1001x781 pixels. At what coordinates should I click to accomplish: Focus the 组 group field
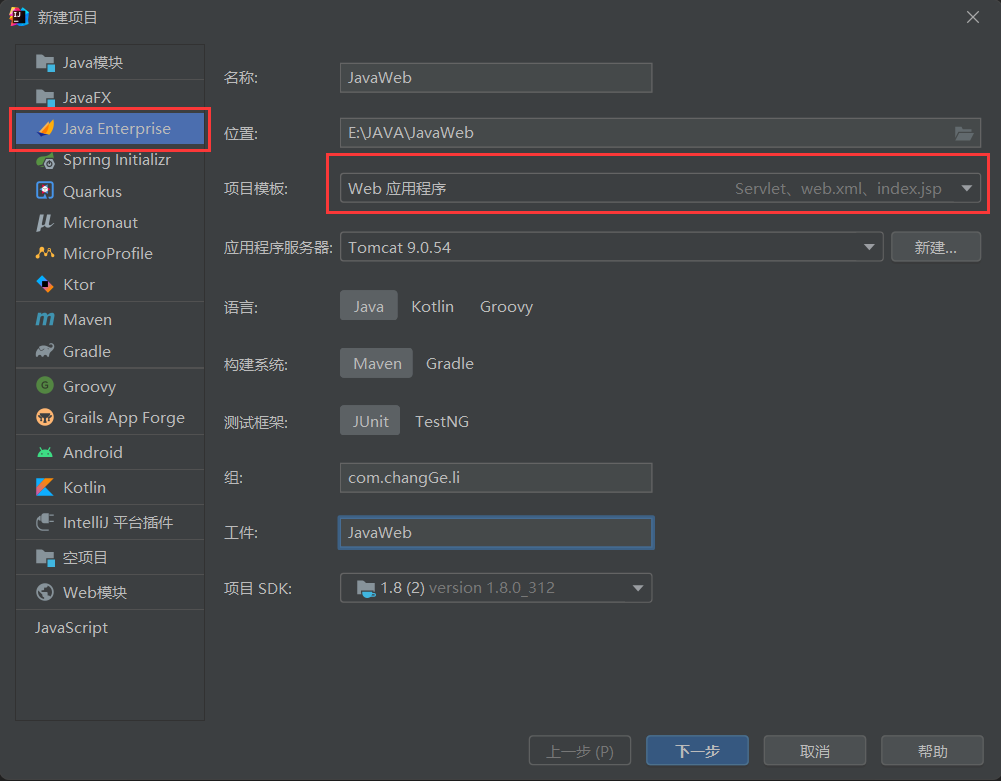(496, 478)
